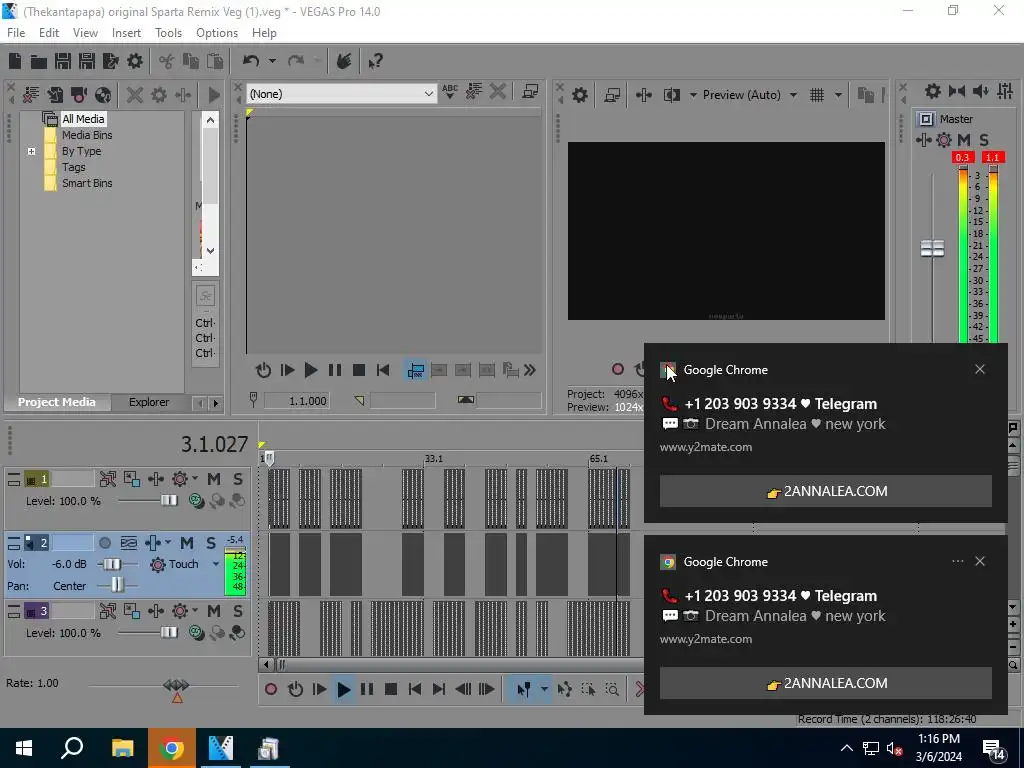Mute video track 1
This screenshot has width=1024, height=768.
(x=214, y=479)
